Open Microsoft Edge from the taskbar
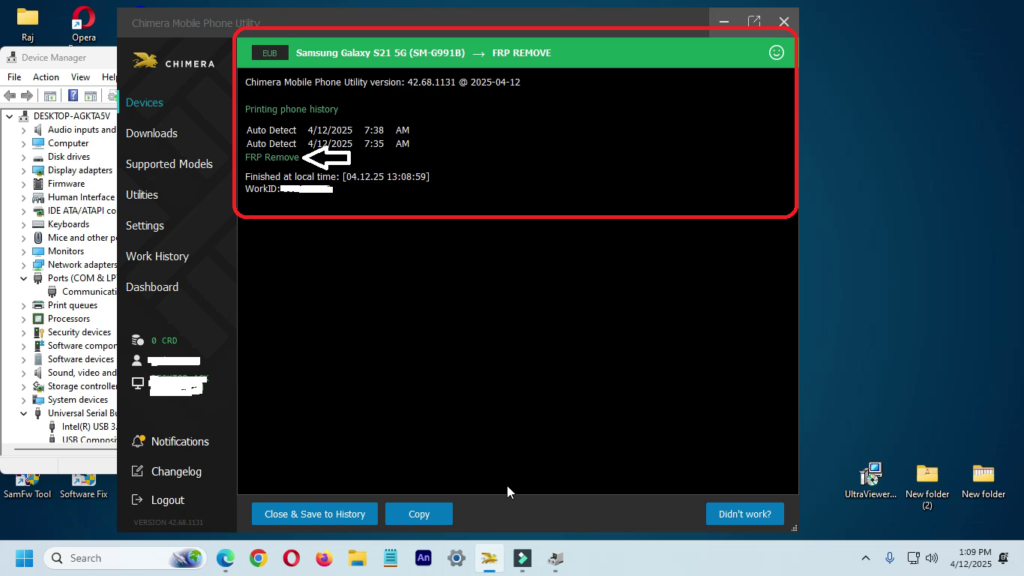Viewport: 1024px width, 576px height. pos(225,558)
